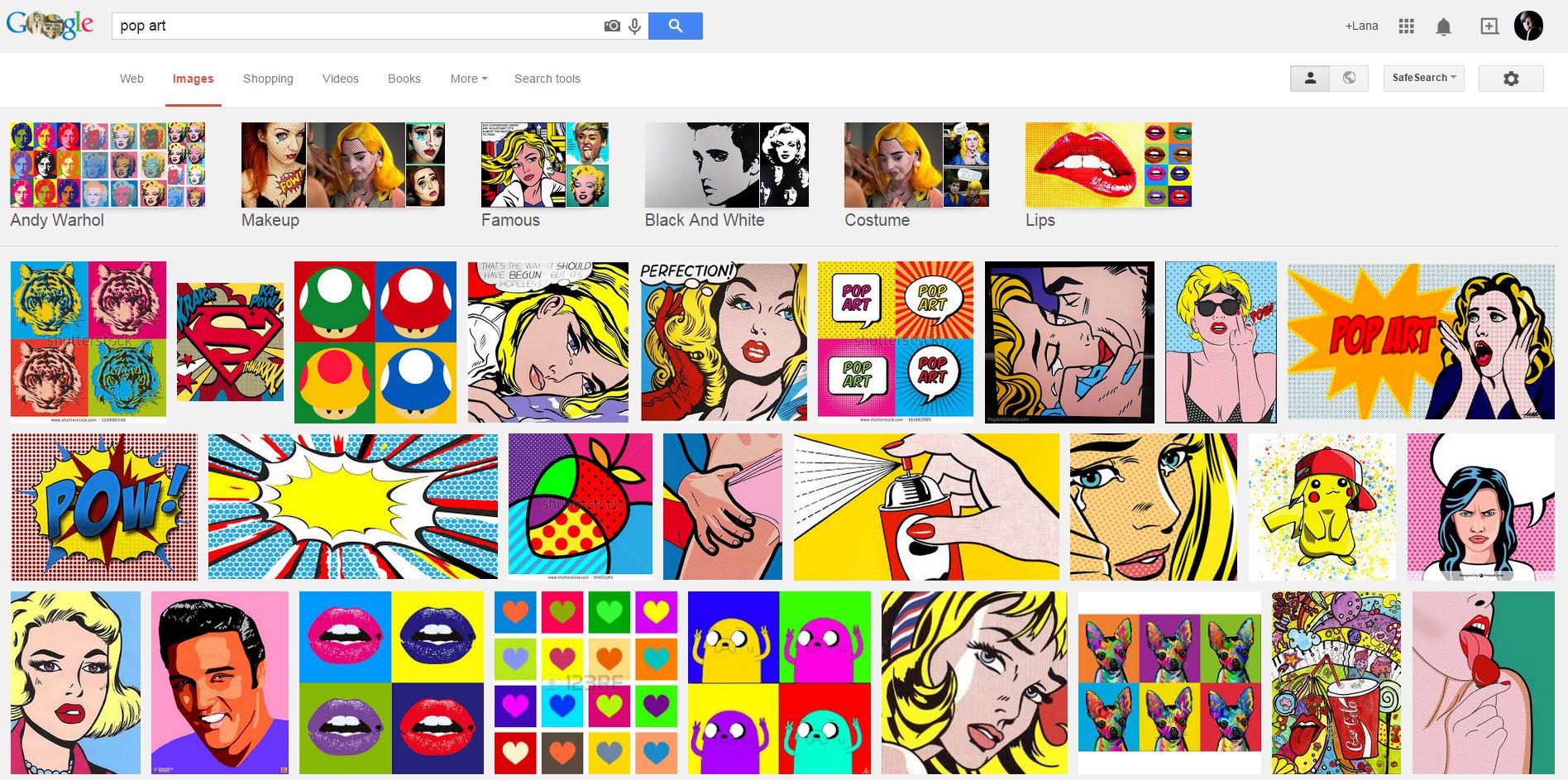Open the blonde with sunglasses image
The width and height of the screenshot is (1568, 780).
[1221, 342]
